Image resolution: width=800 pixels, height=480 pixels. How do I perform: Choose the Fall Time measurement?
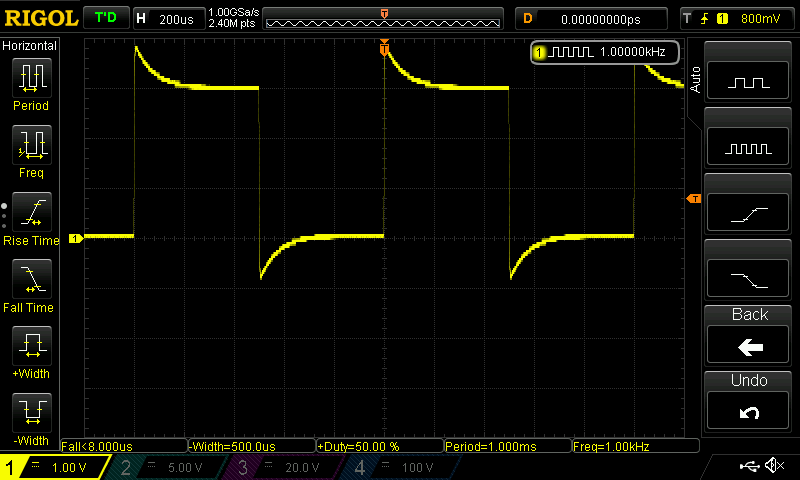coord(31,285)
